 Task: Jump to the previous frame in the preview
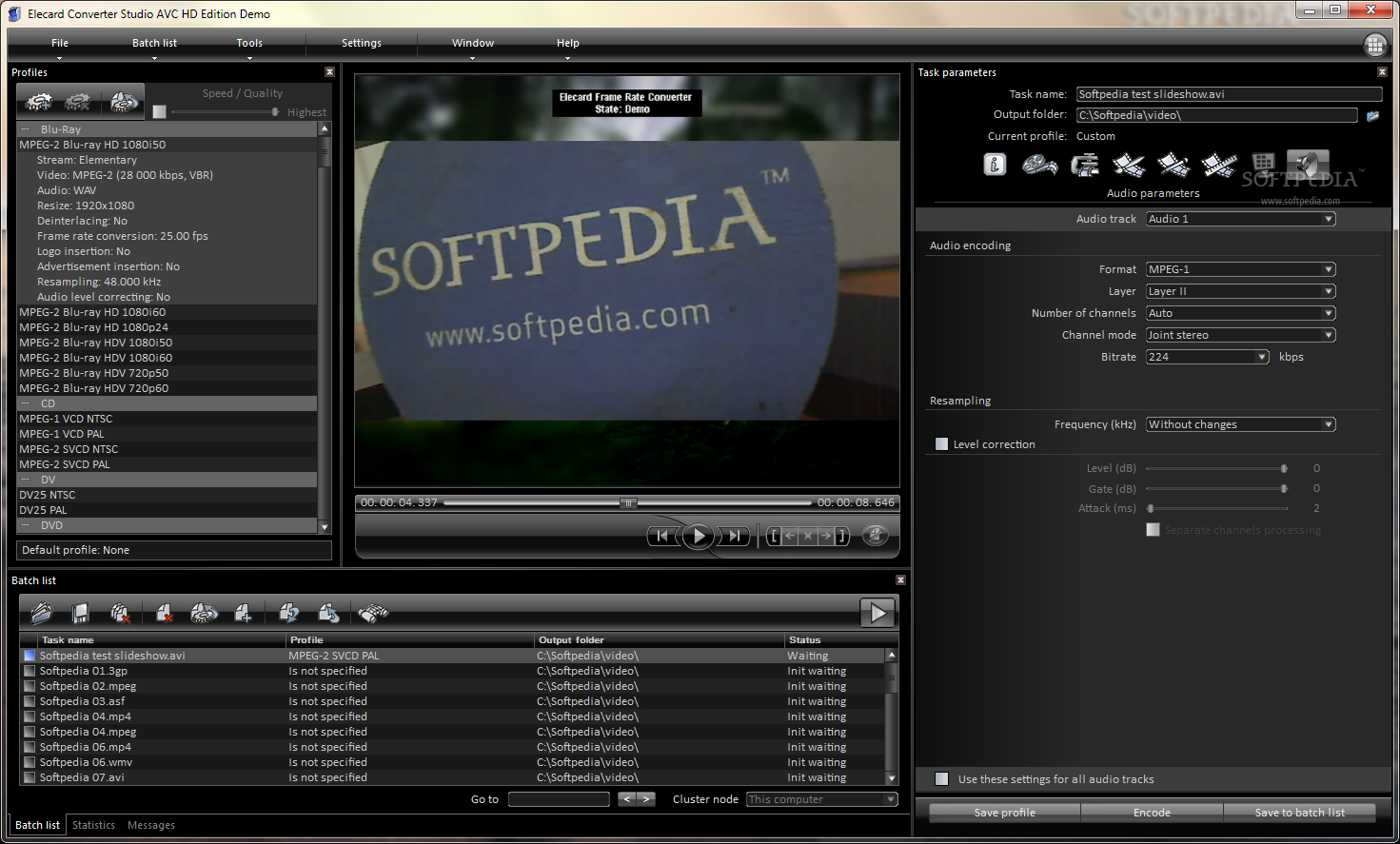(662, 536)
